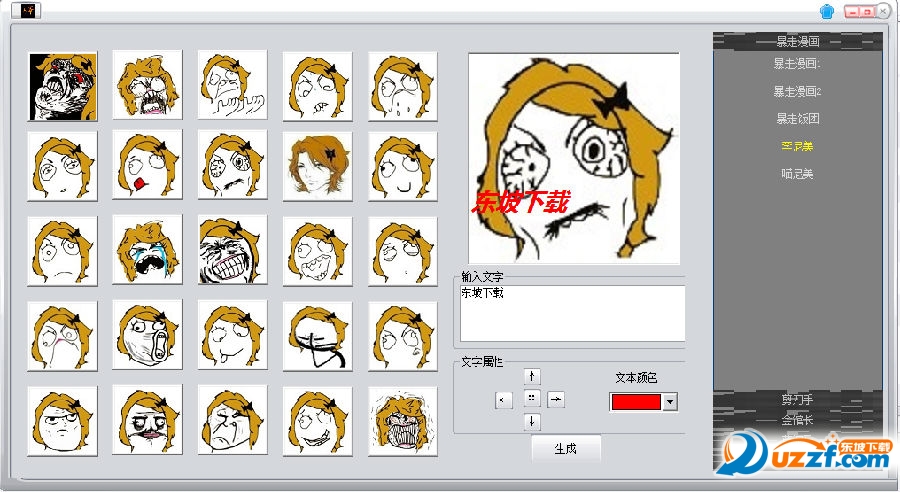Click the large preview image

(x=574, y=158)
